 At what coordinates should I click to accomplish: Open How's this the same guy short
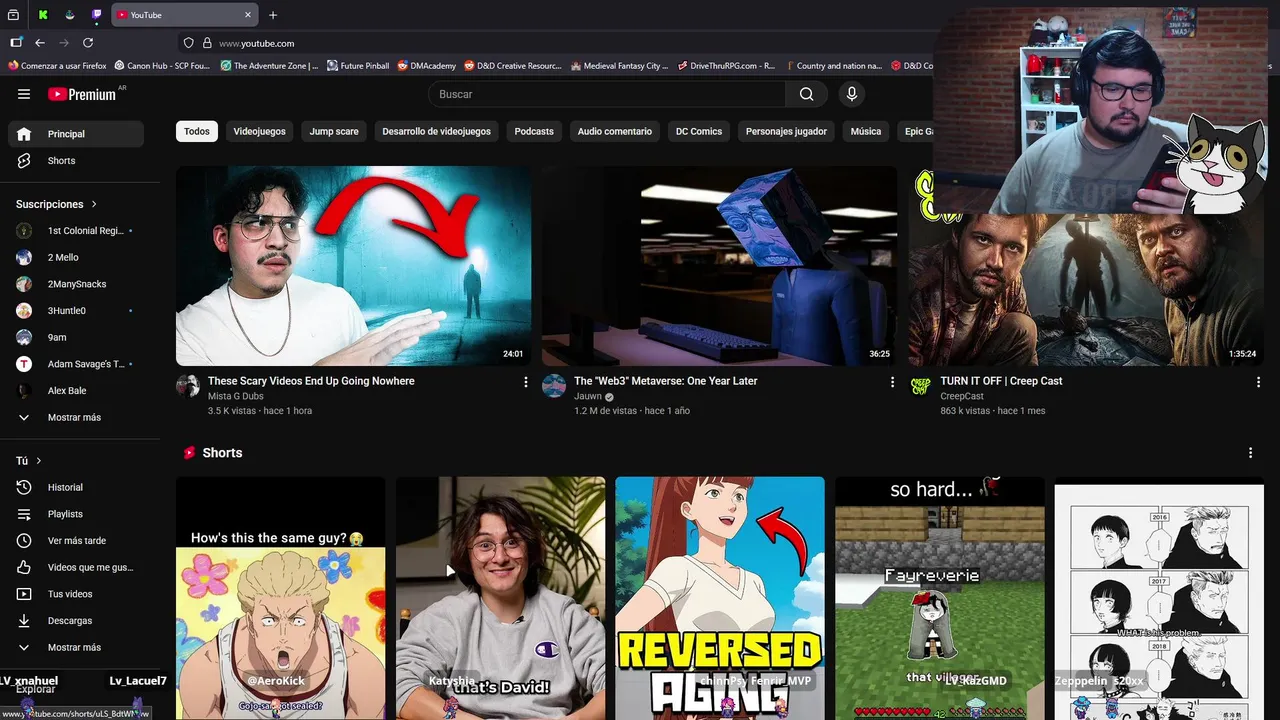(x=281, y=598)
